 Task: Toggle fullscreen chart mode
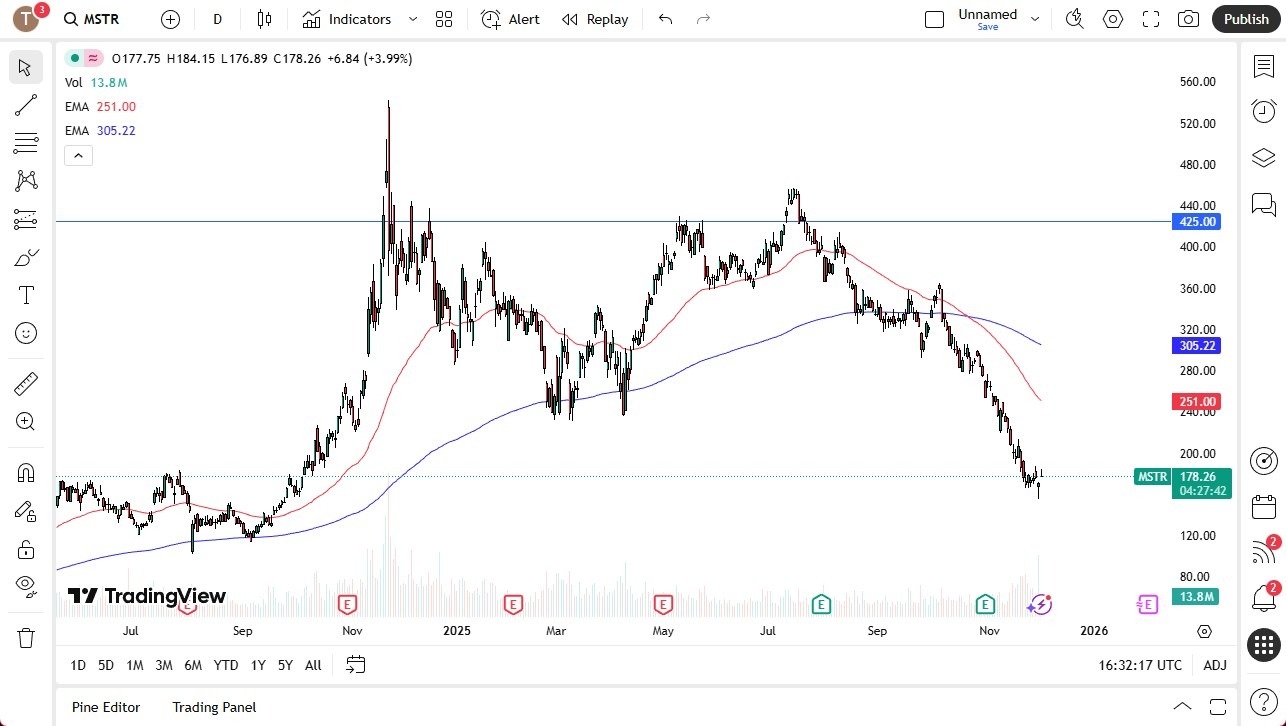point(1150,18)
